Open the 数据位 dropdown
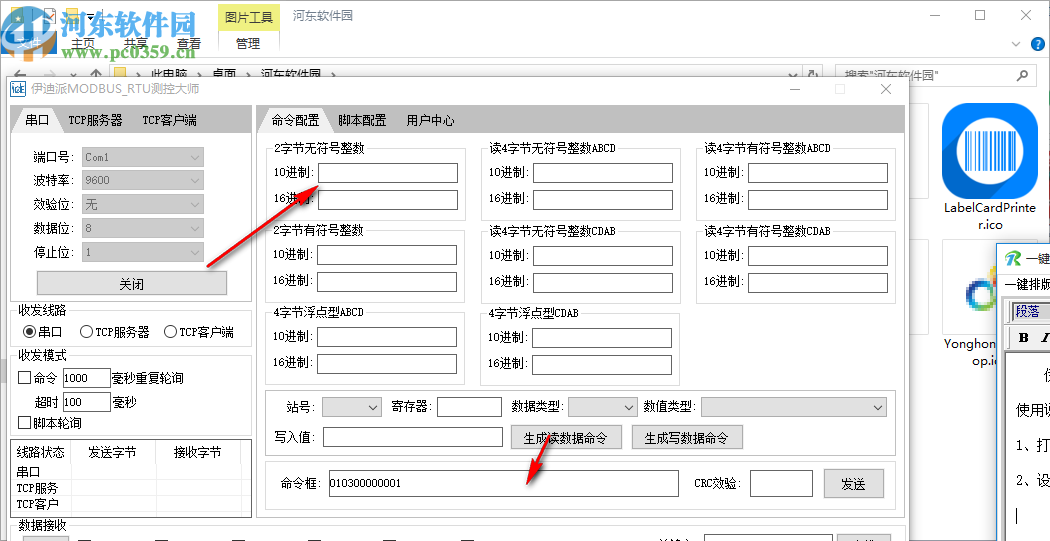Screen dimensions: 1050x541 click(x=143, y=228)
